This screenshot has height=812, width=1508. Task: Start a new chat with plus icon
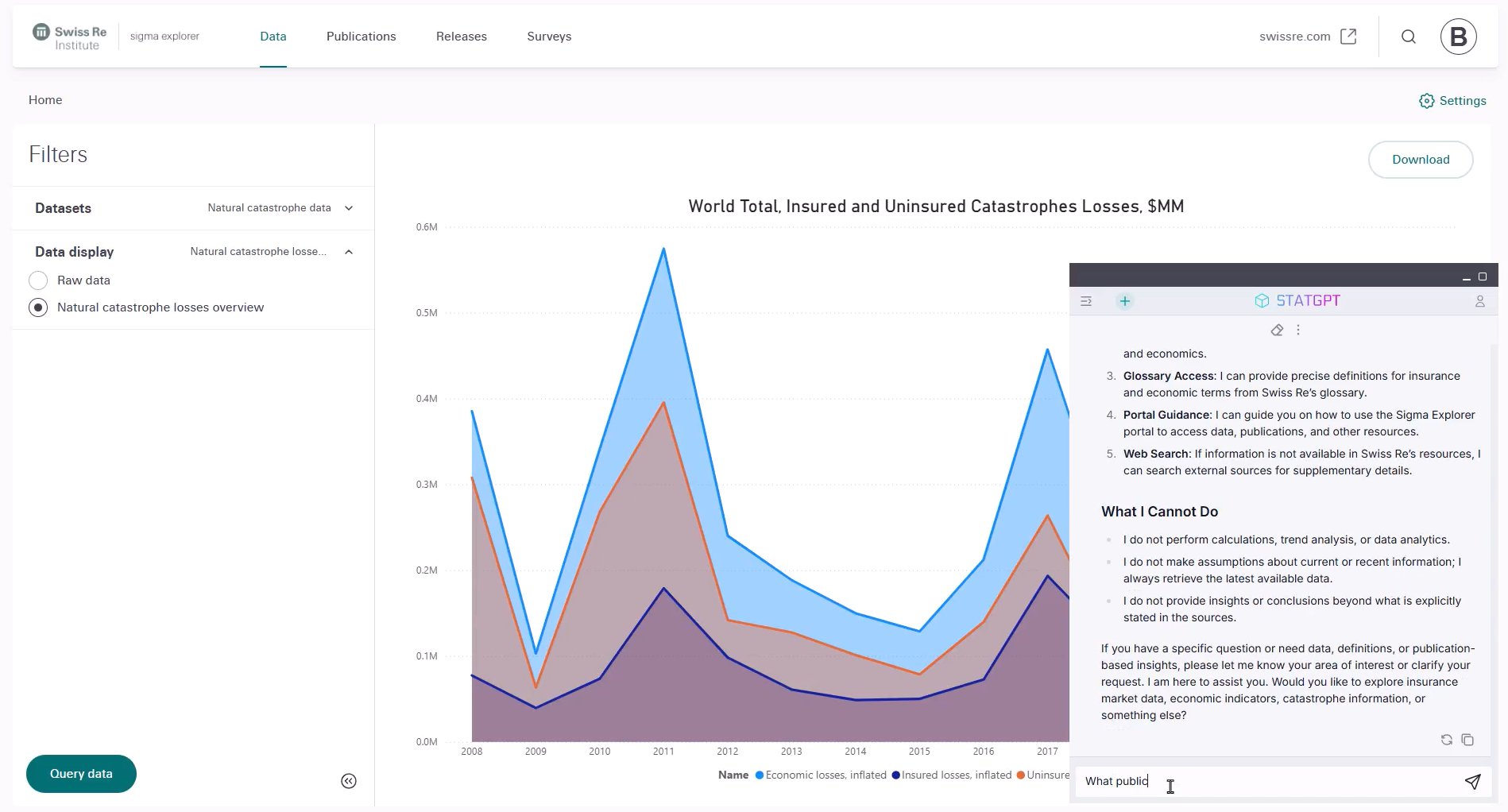tap(1124, 301)
